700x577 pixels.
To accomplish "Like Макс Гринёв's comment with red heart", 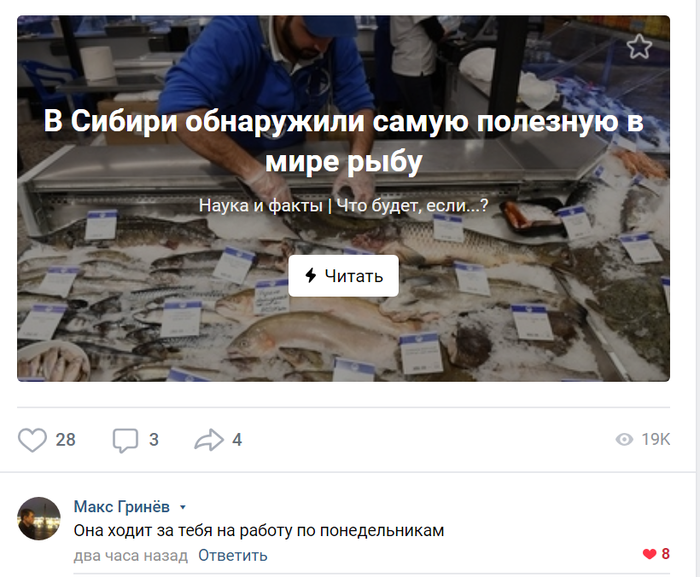I will click(649, 554).
